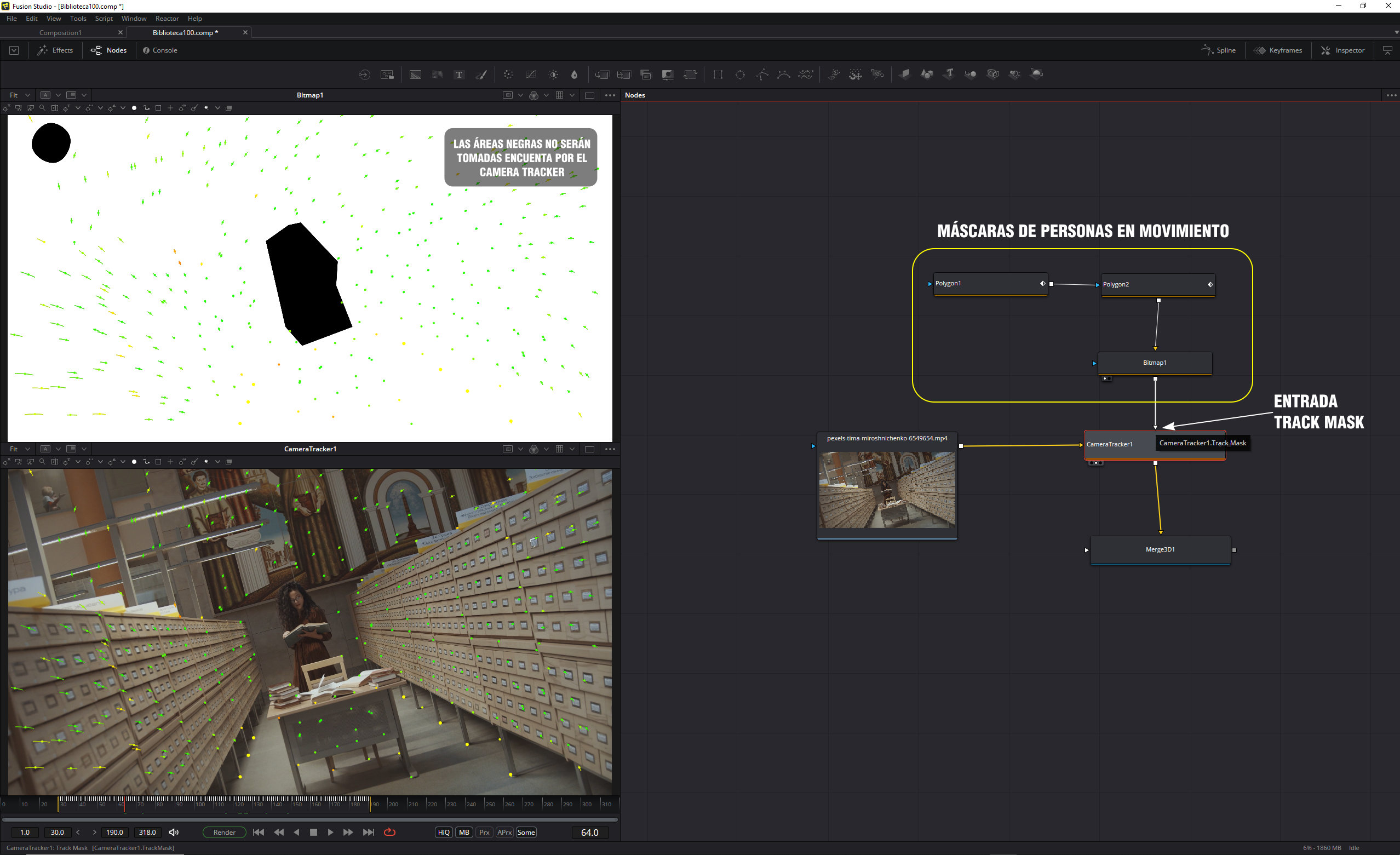The width and height of the screenshot is (1400, 855).
Task: Open the CameraTracker1 viewer options menu
Action: click(610, 449)
